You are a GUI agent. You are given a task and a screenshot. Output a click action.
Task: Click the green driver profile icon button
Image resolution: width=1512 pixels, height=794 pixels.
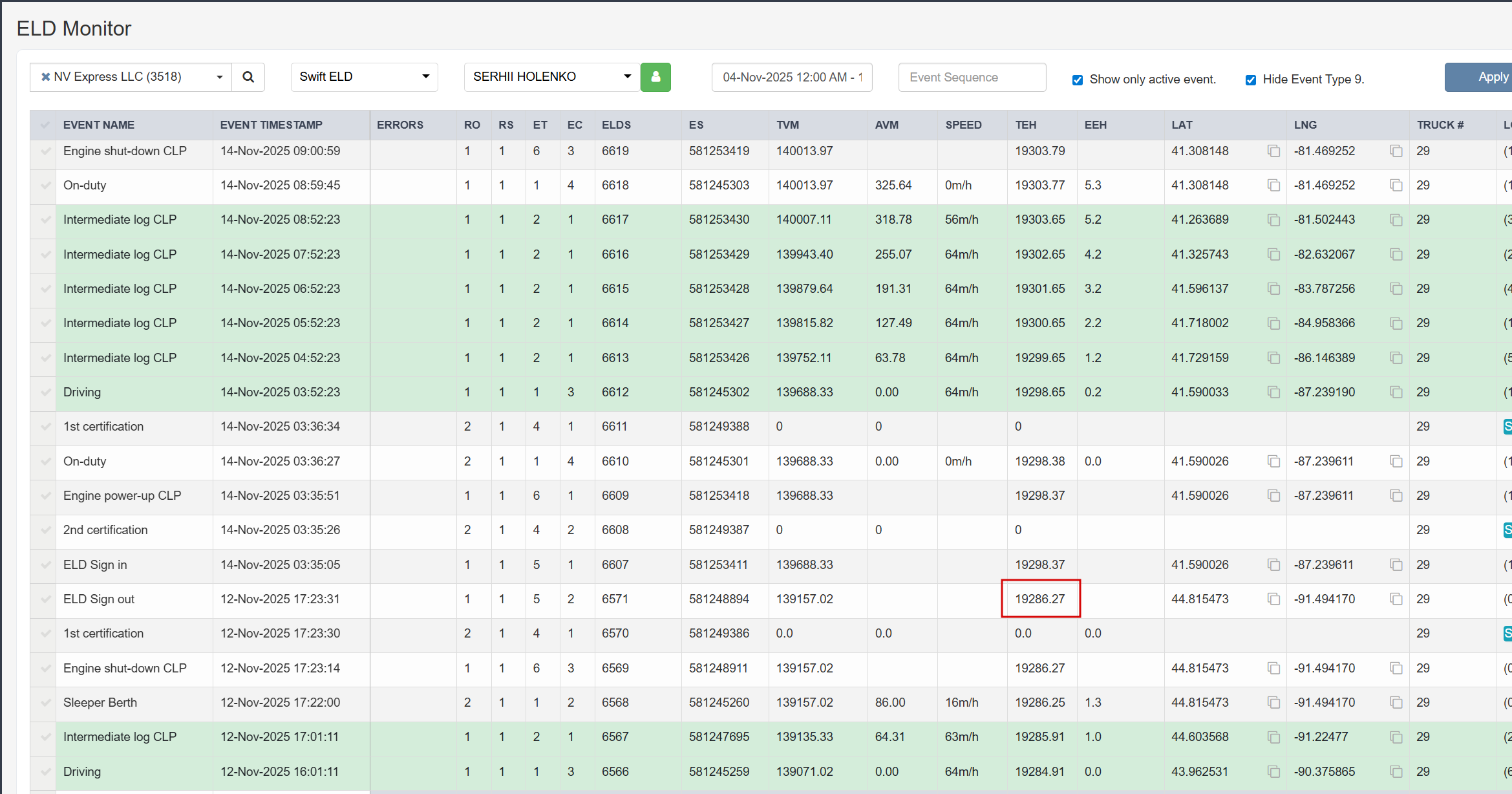click(x=655, y=77)
